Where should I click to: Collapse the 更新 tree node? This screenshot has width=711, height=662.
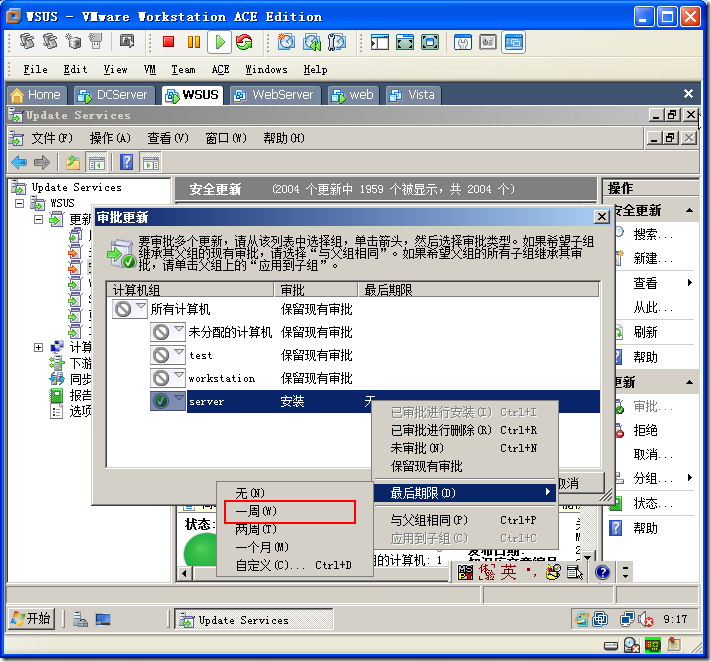coord(39,219)
